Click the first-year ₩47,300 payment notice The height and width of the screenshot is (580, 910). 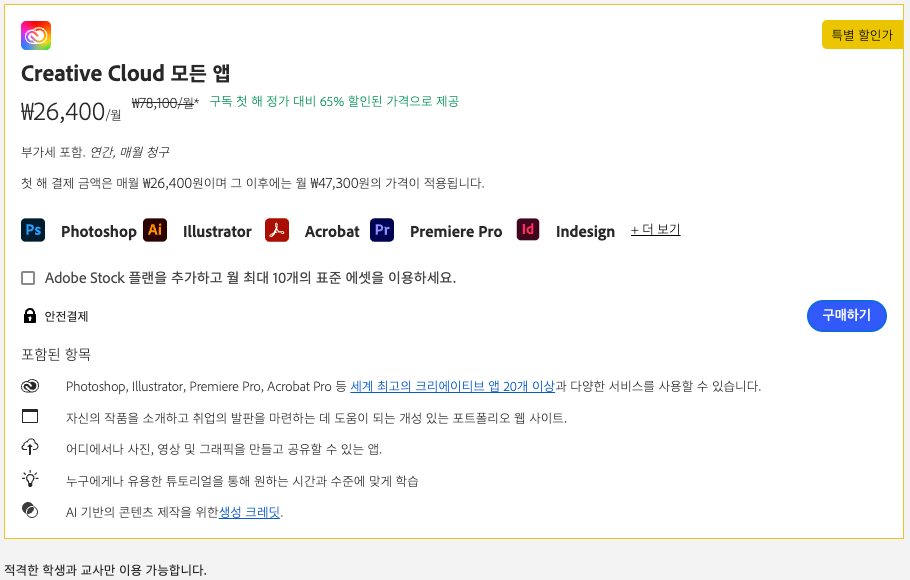[253, 183]
